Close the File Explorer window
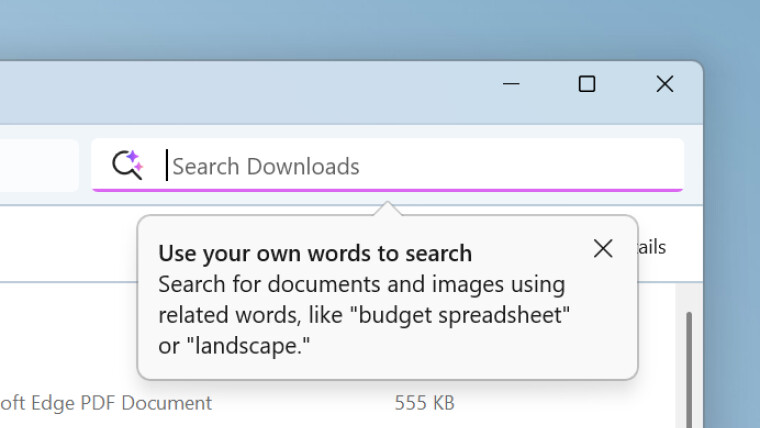 (x=665, y=84)
